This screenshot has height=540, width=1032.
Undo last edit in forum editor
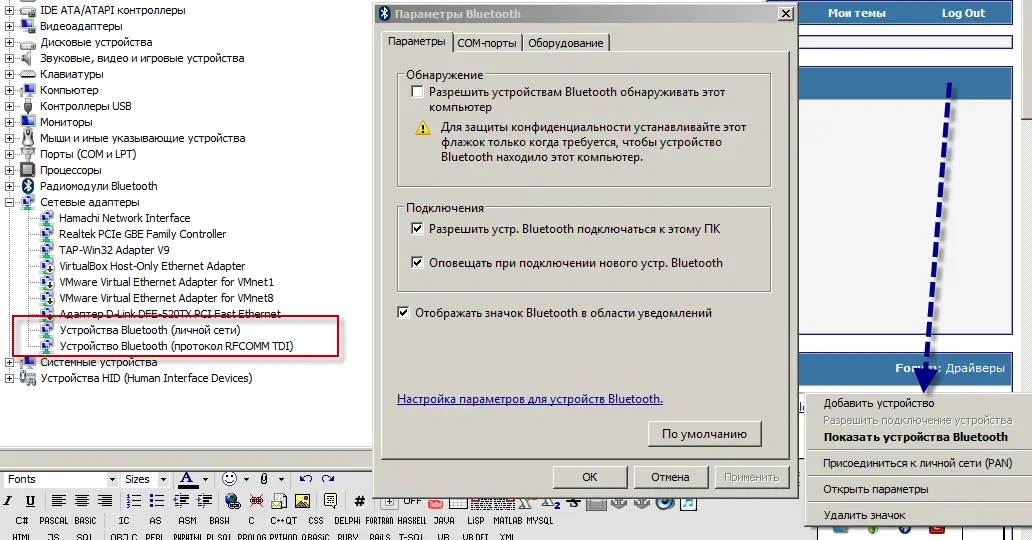pyautogui.click(x=306, y=479)
